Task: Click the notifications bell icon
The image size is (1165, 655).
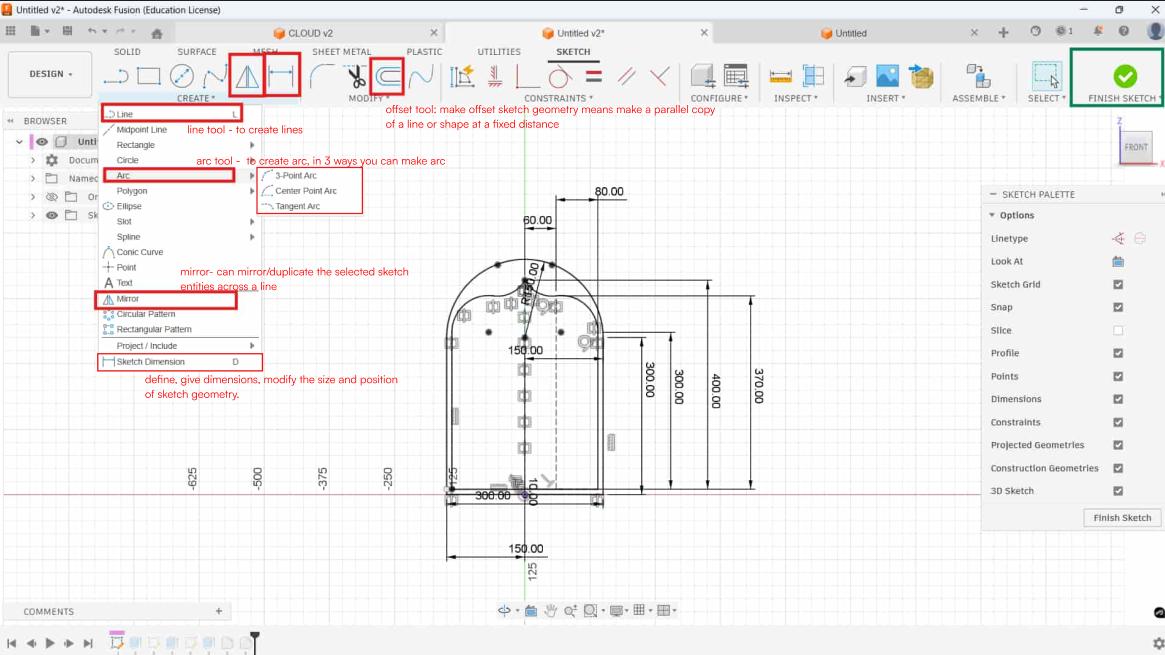Action: point(1097,31)
